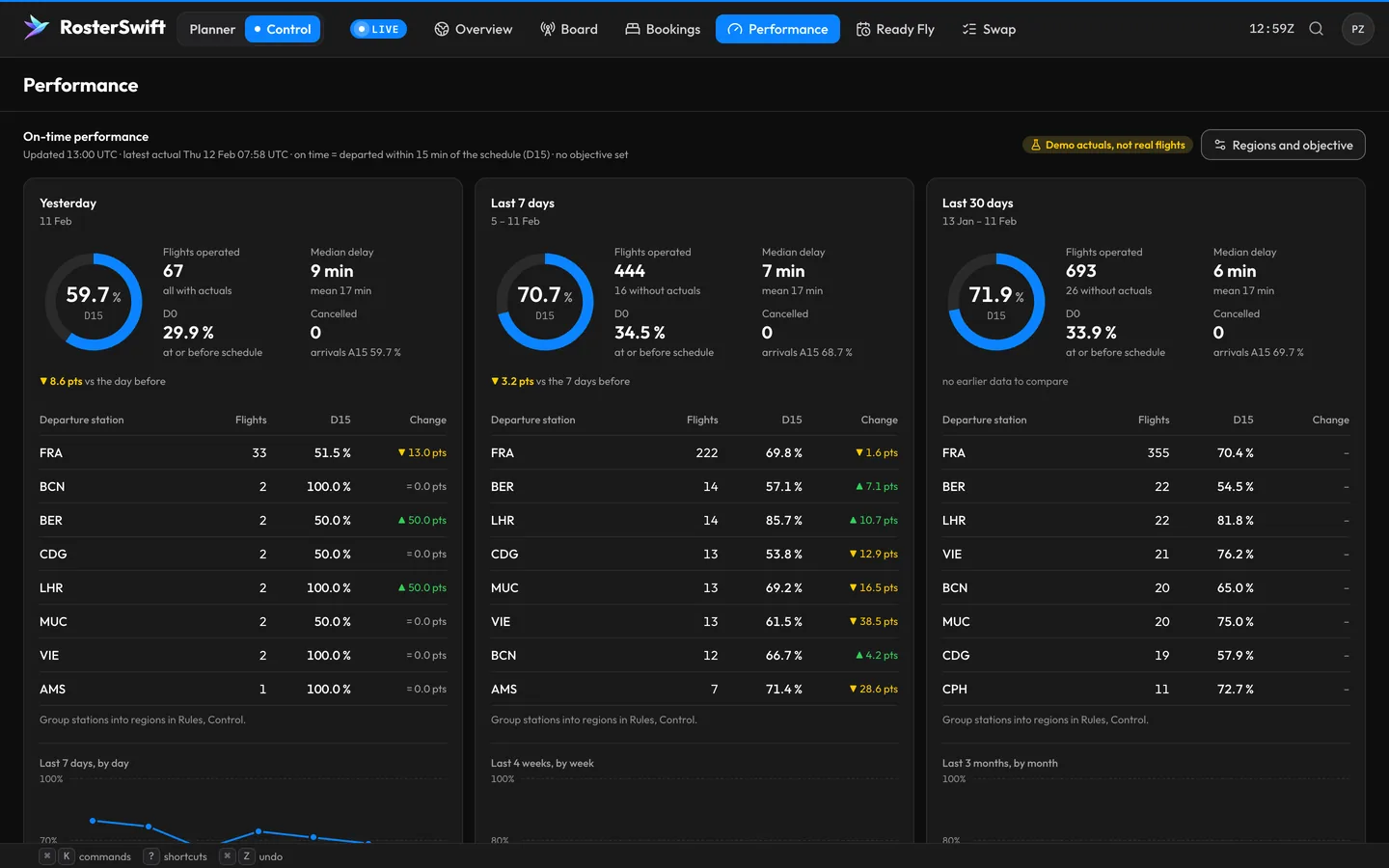This screenshot has height=868, width=1389.
Task: Click '38.5 pts' change for VIE
Action: (x=874, y=621)
